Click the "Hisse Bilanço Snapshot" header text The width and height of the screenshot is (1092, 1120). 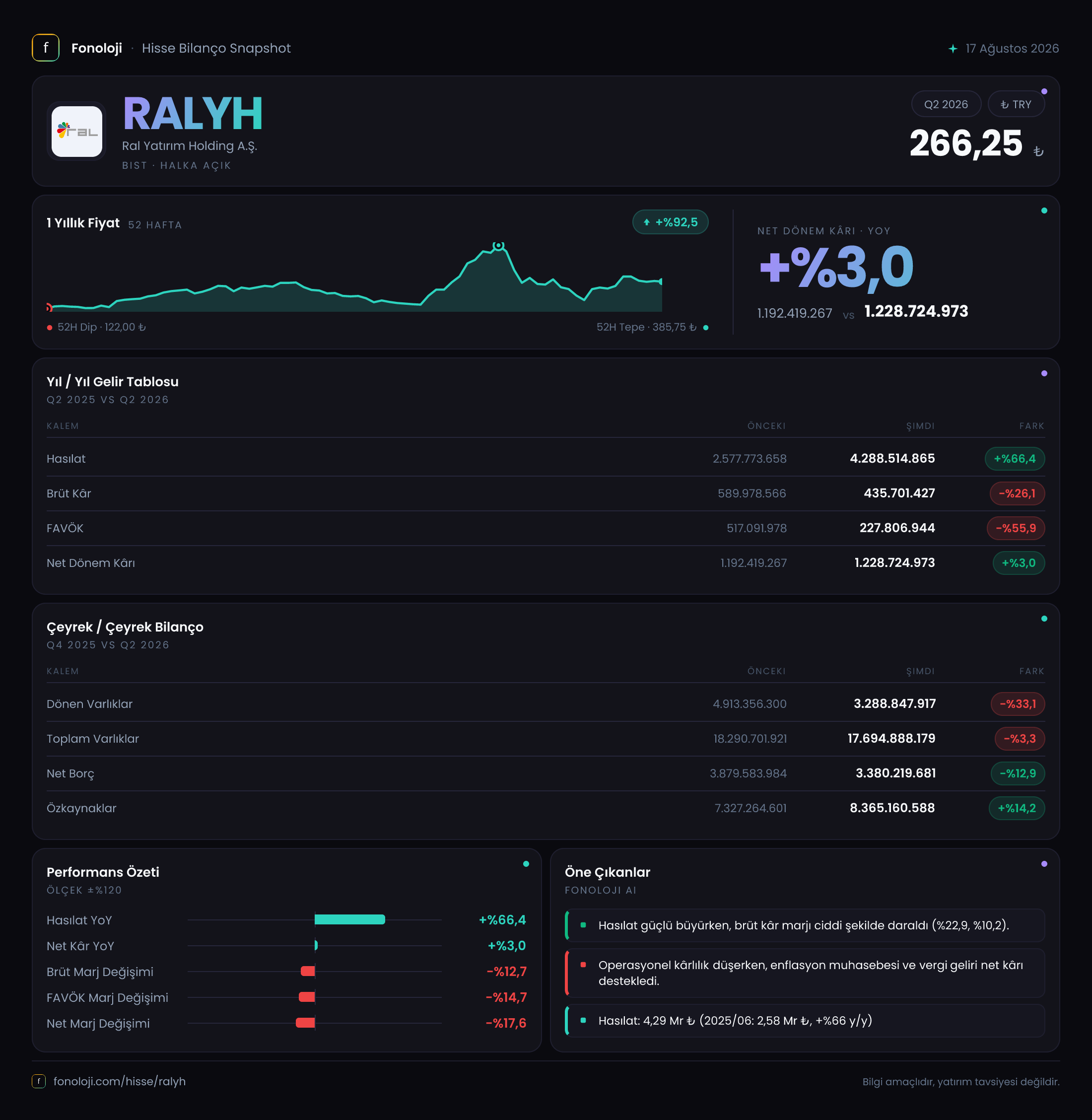tap(216, 48)
